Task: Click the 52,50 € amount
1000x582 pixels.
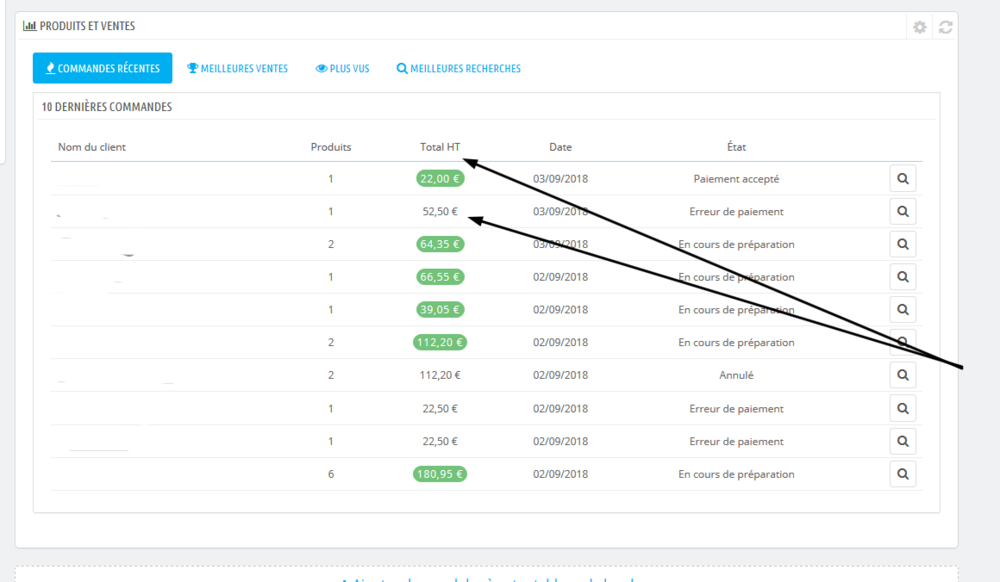Action: pos(440,212)
